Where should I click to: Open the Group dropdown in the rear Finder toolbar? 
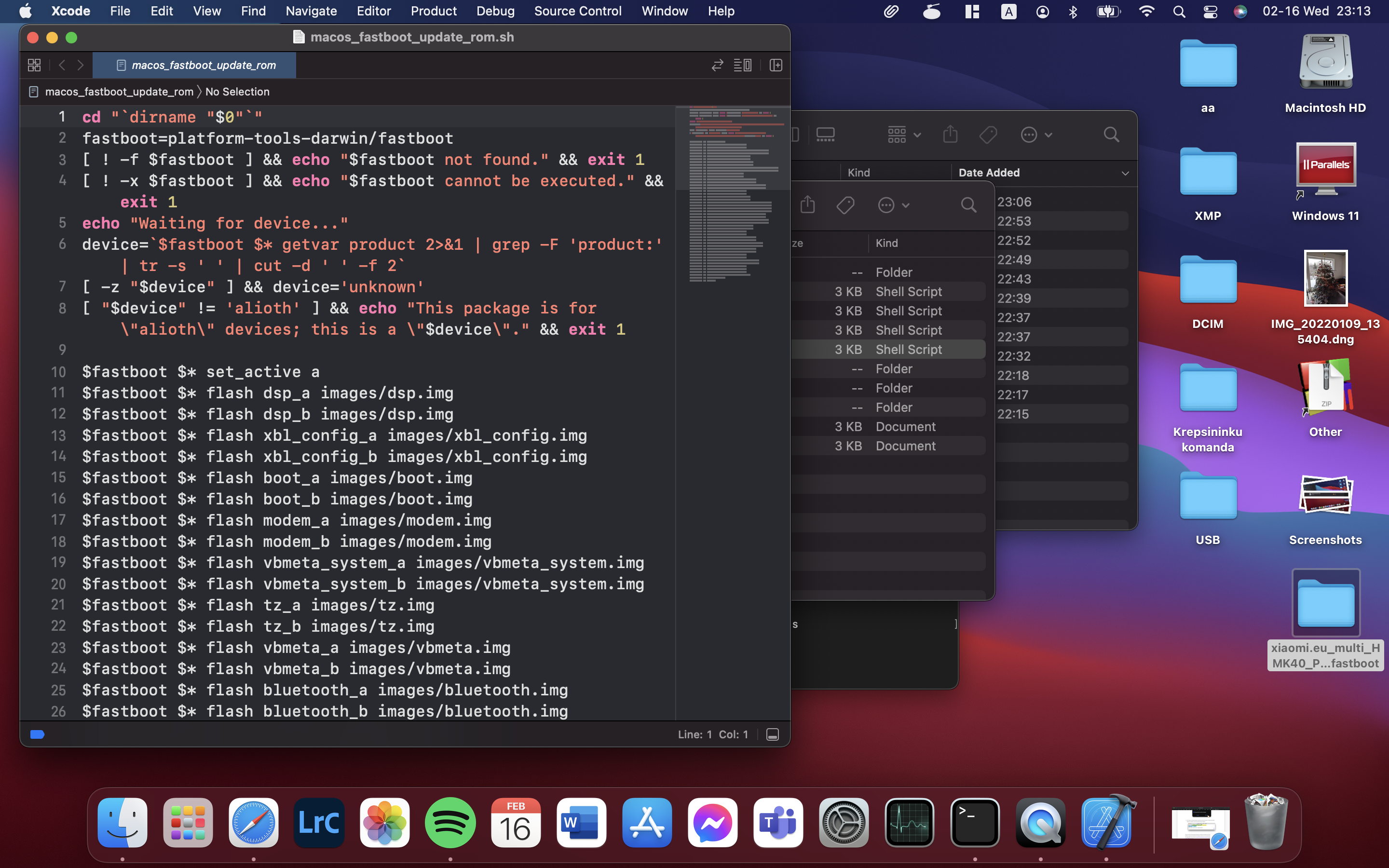[x=904, y=135]
